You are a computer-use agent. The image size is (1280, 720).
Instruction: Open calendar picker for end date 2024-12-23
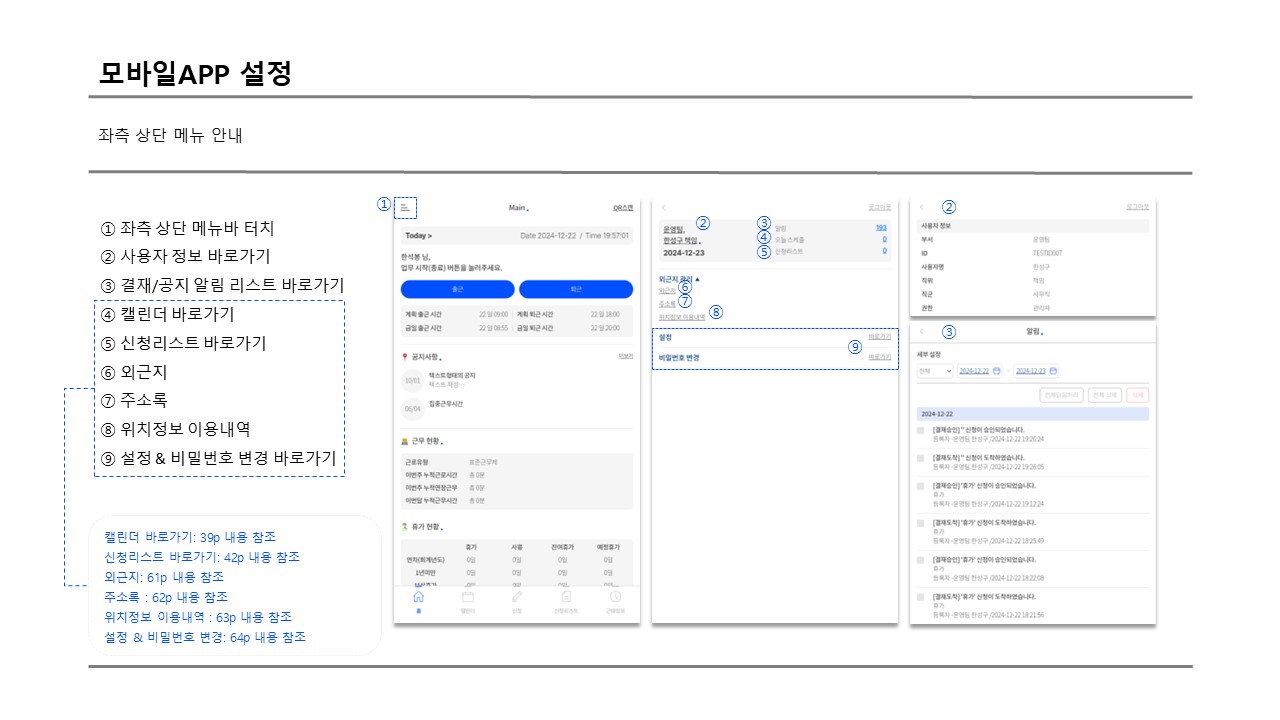[x=1053, y=370]
